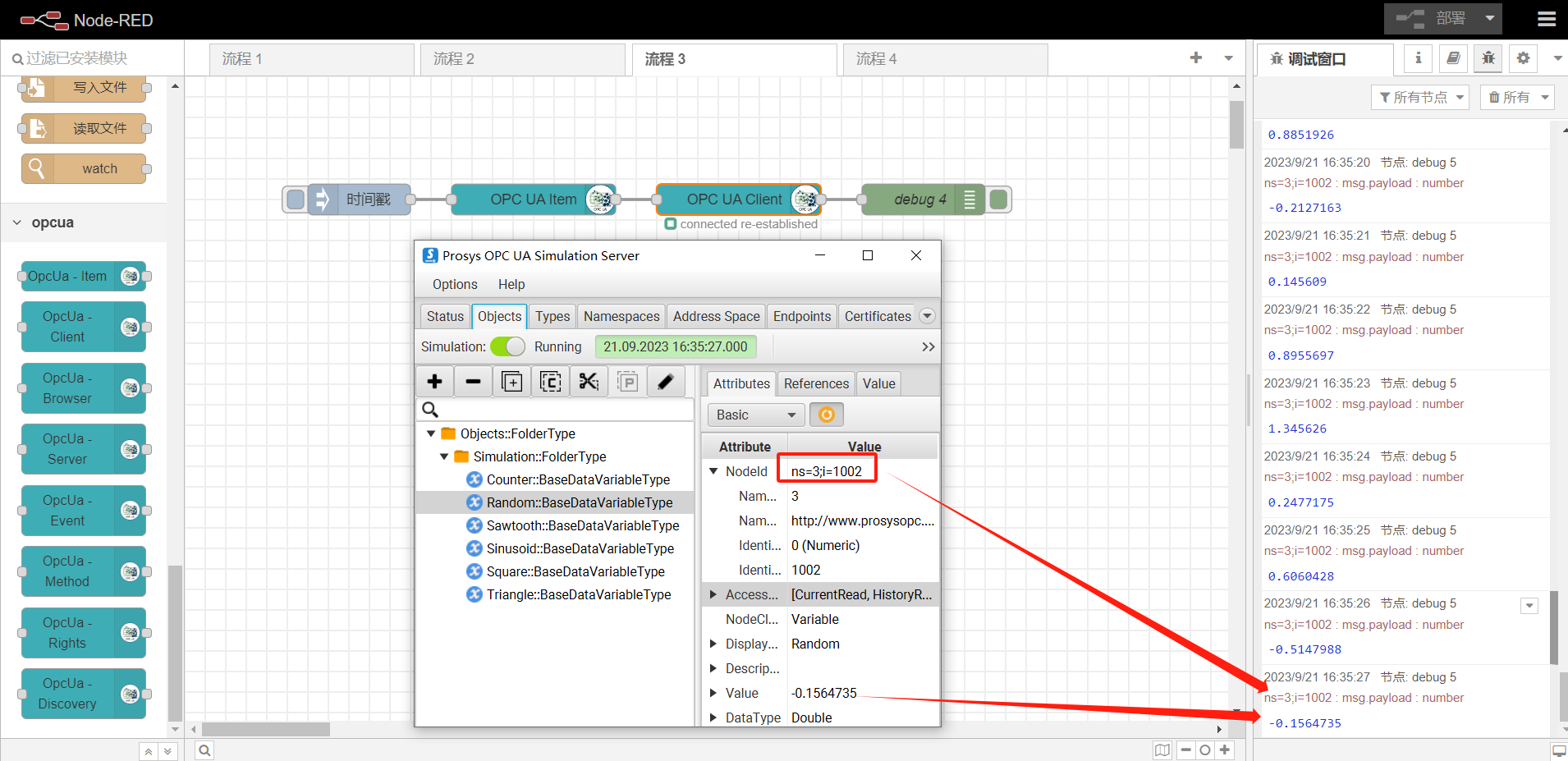Show more Prosys tabs dropdown arrow

point(927,316)
